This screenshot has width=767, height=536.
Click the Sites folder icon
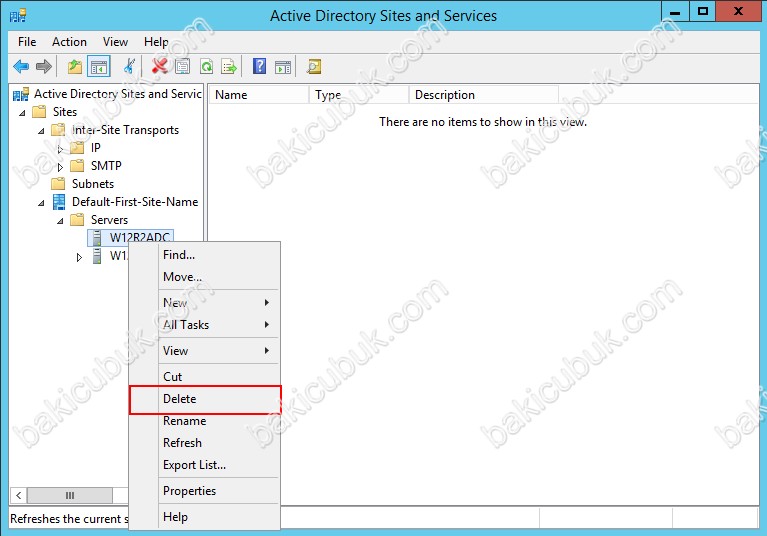[x=39, y=112]
